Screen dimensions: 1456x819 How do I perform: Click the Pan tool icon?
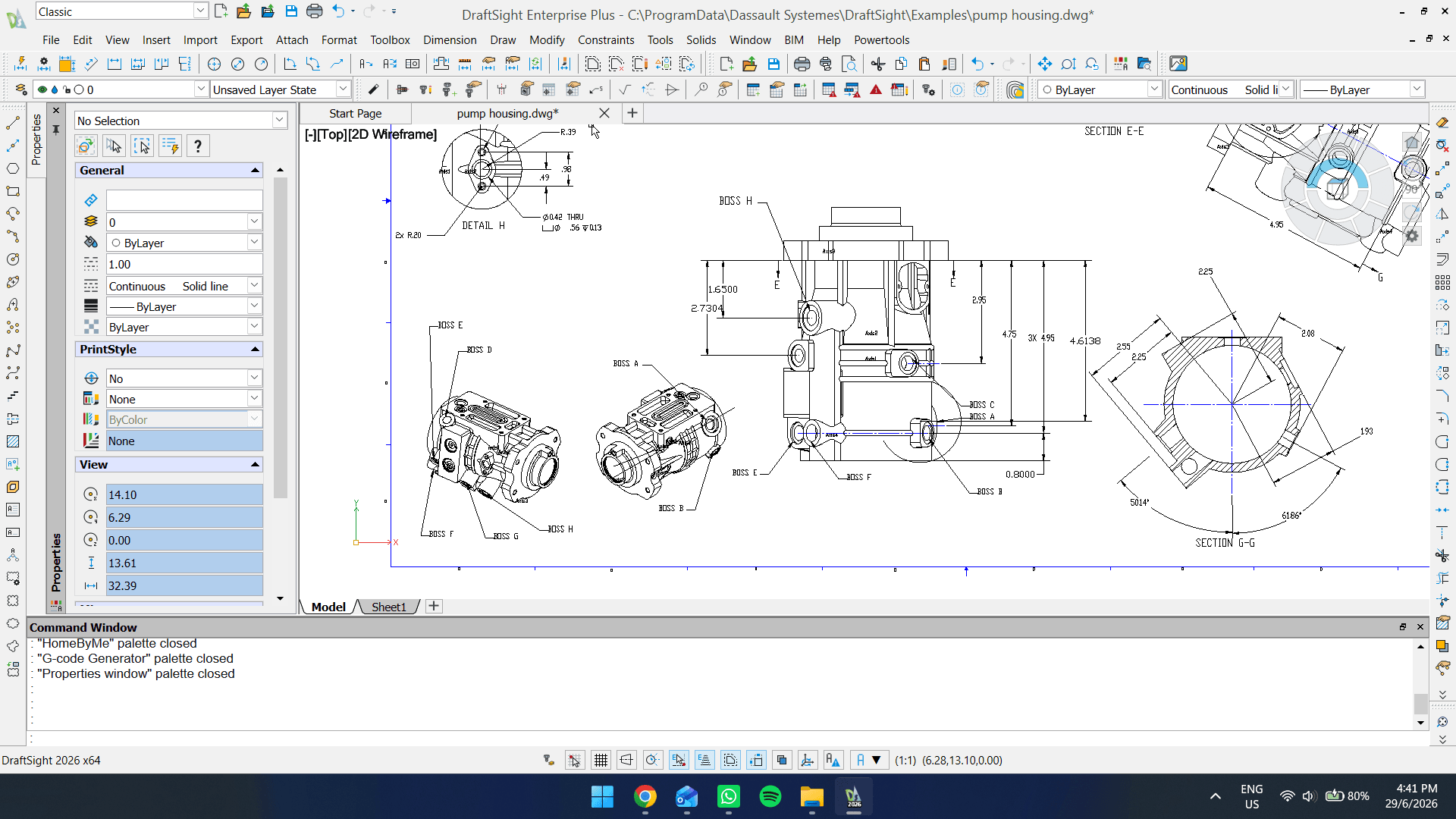1044,64
